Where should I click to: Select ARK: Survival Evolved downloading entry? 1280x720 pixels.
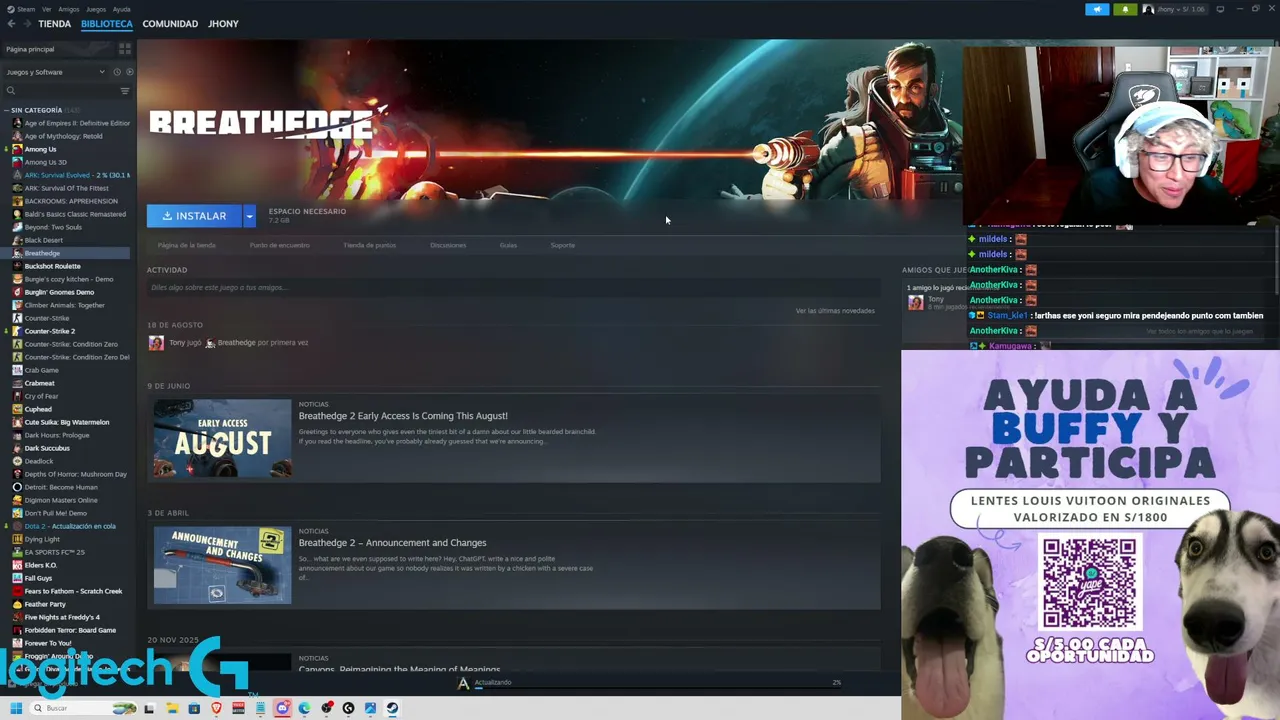point(77,175)
